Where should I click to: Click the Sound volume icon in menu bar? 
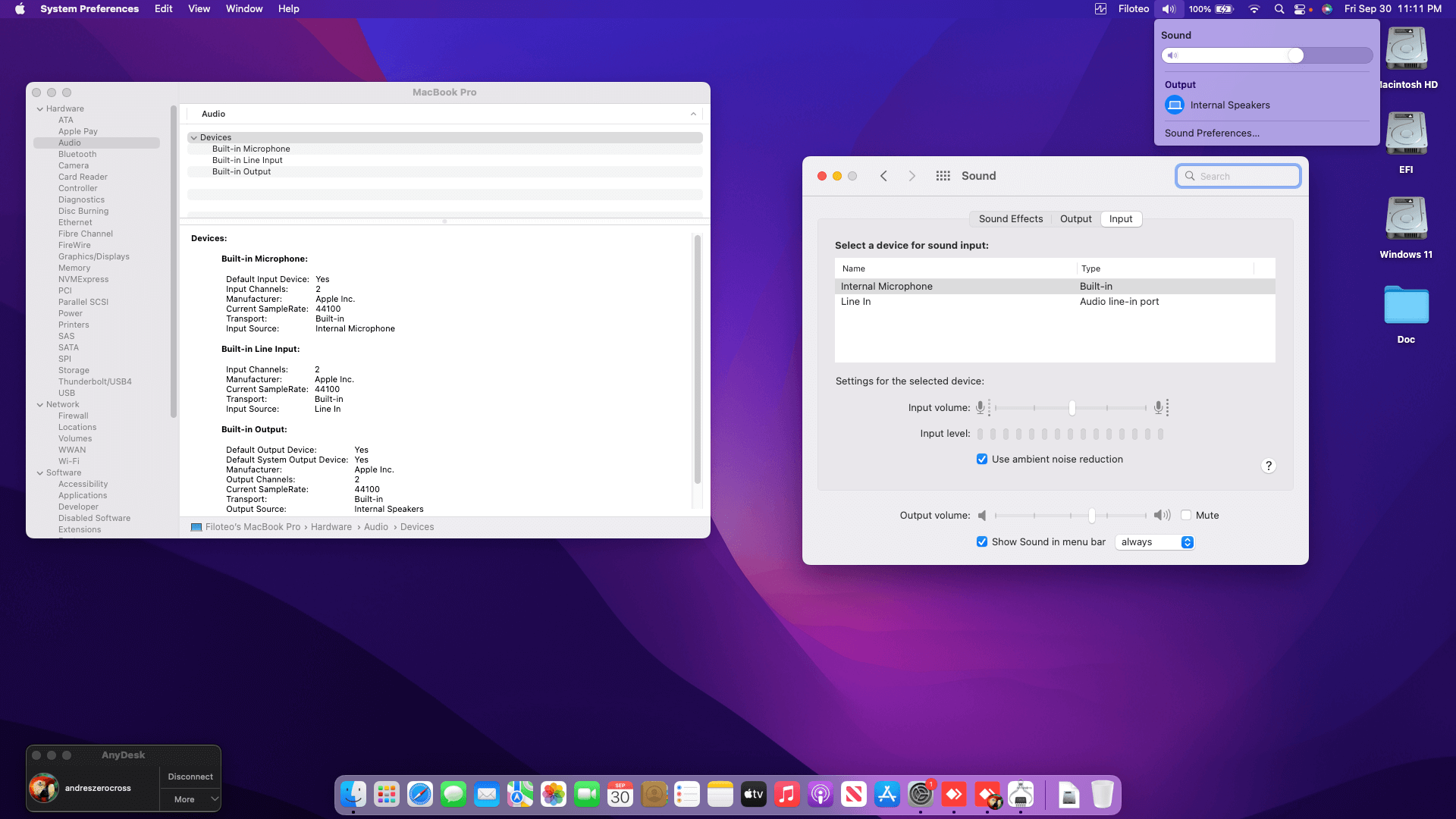click(1169, 9)
